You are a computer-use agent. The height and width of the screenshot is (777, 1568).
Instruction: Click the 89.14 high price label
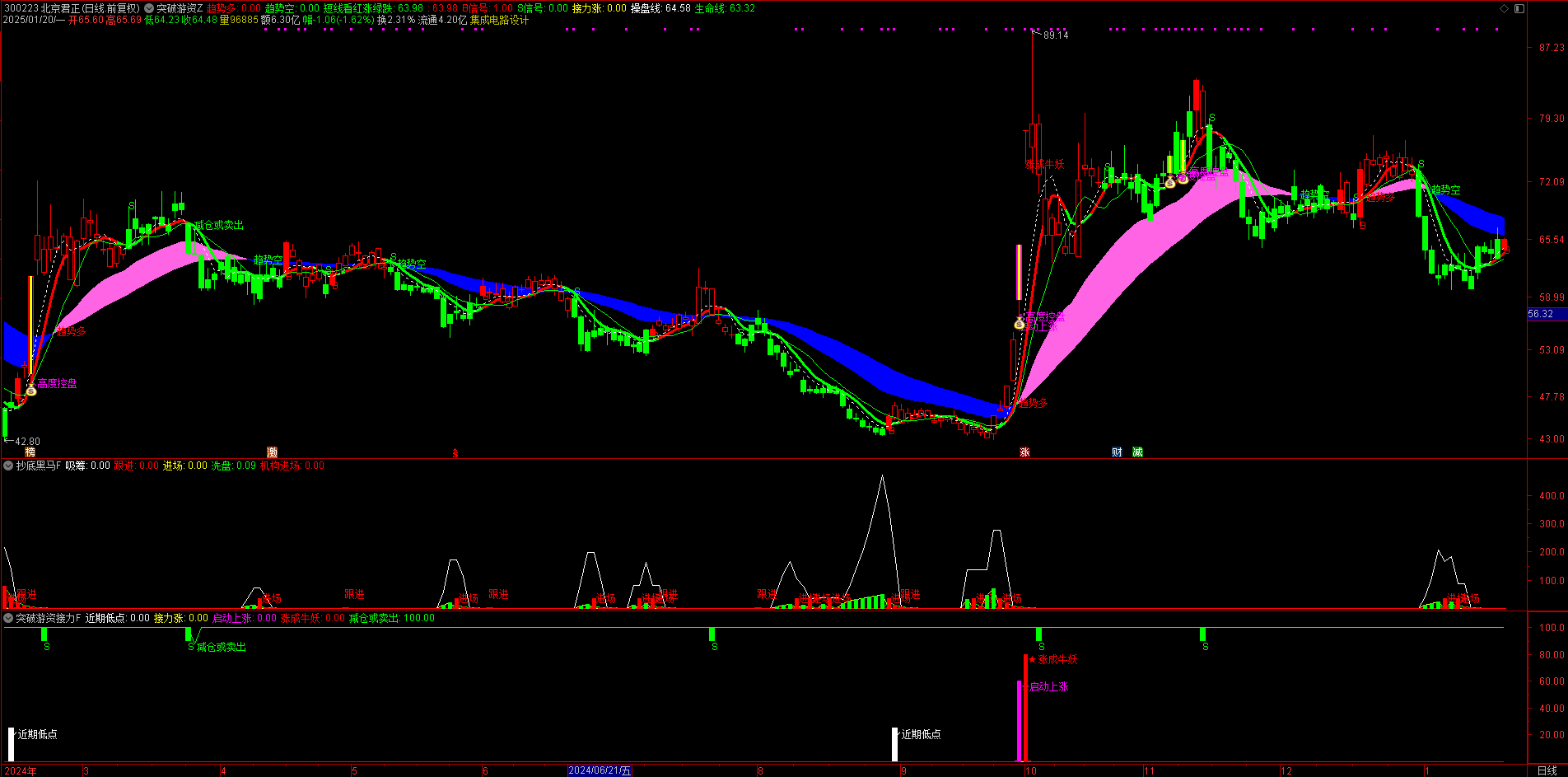pos(1055,35)
